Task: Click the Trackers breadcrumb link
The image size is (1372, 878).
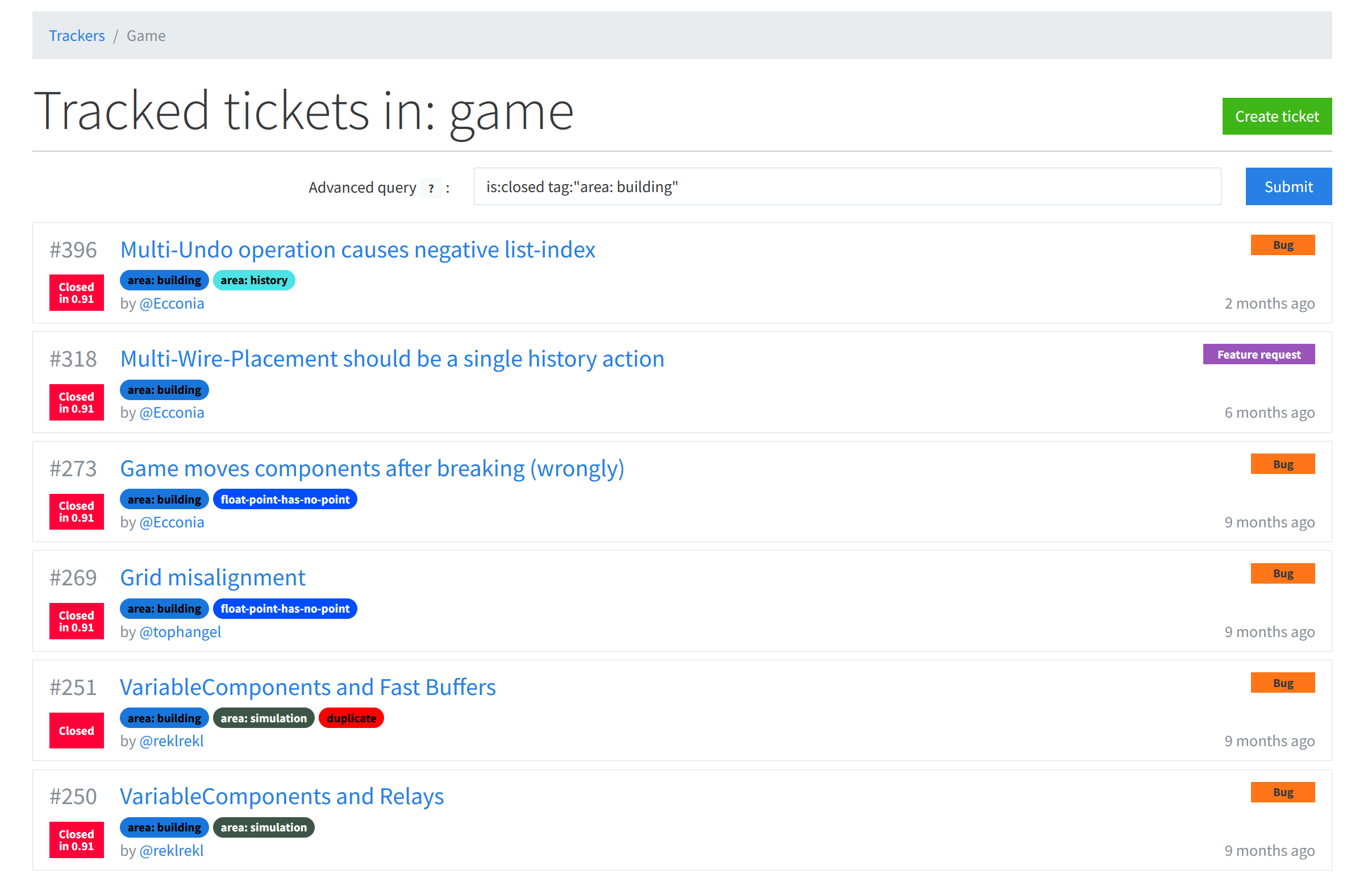Action: click(x=77, y=36)
